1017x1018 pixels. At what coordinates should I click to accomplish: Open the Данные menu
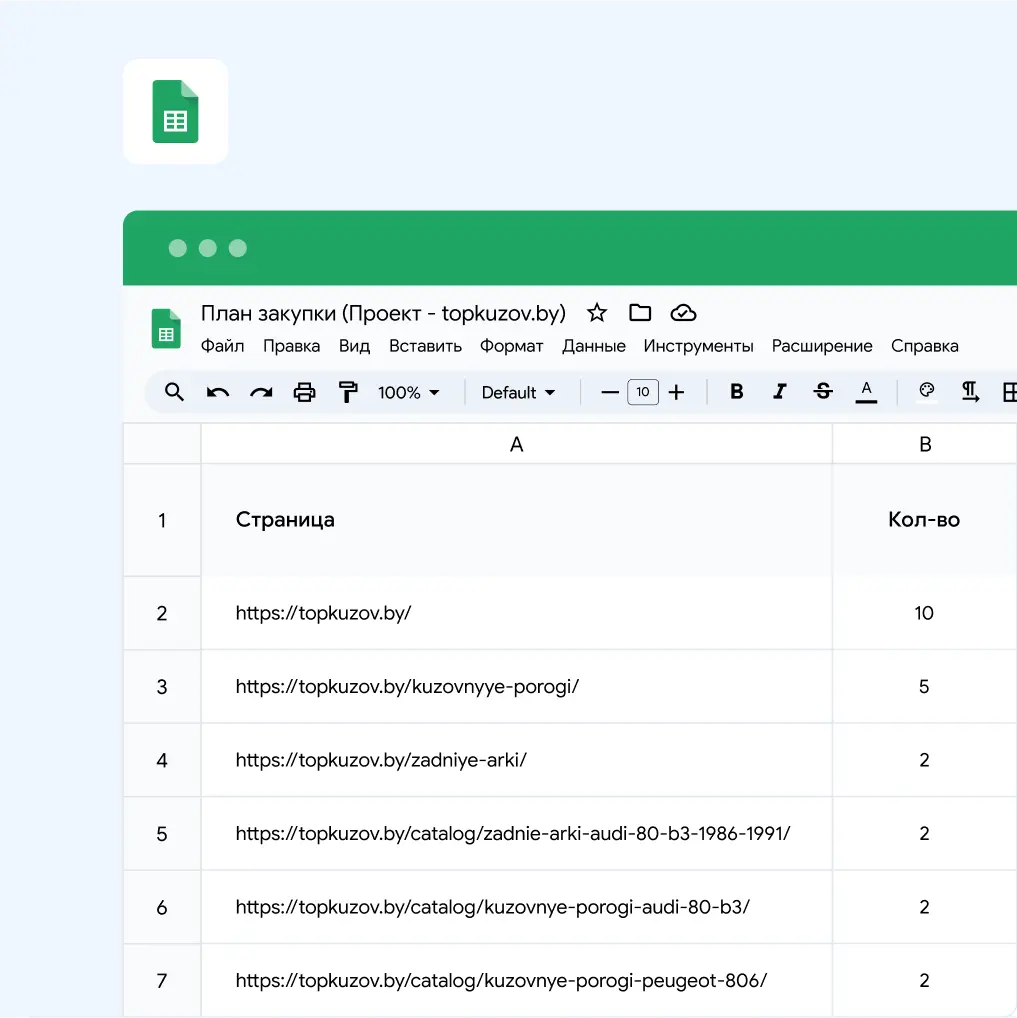pos(593,346)
